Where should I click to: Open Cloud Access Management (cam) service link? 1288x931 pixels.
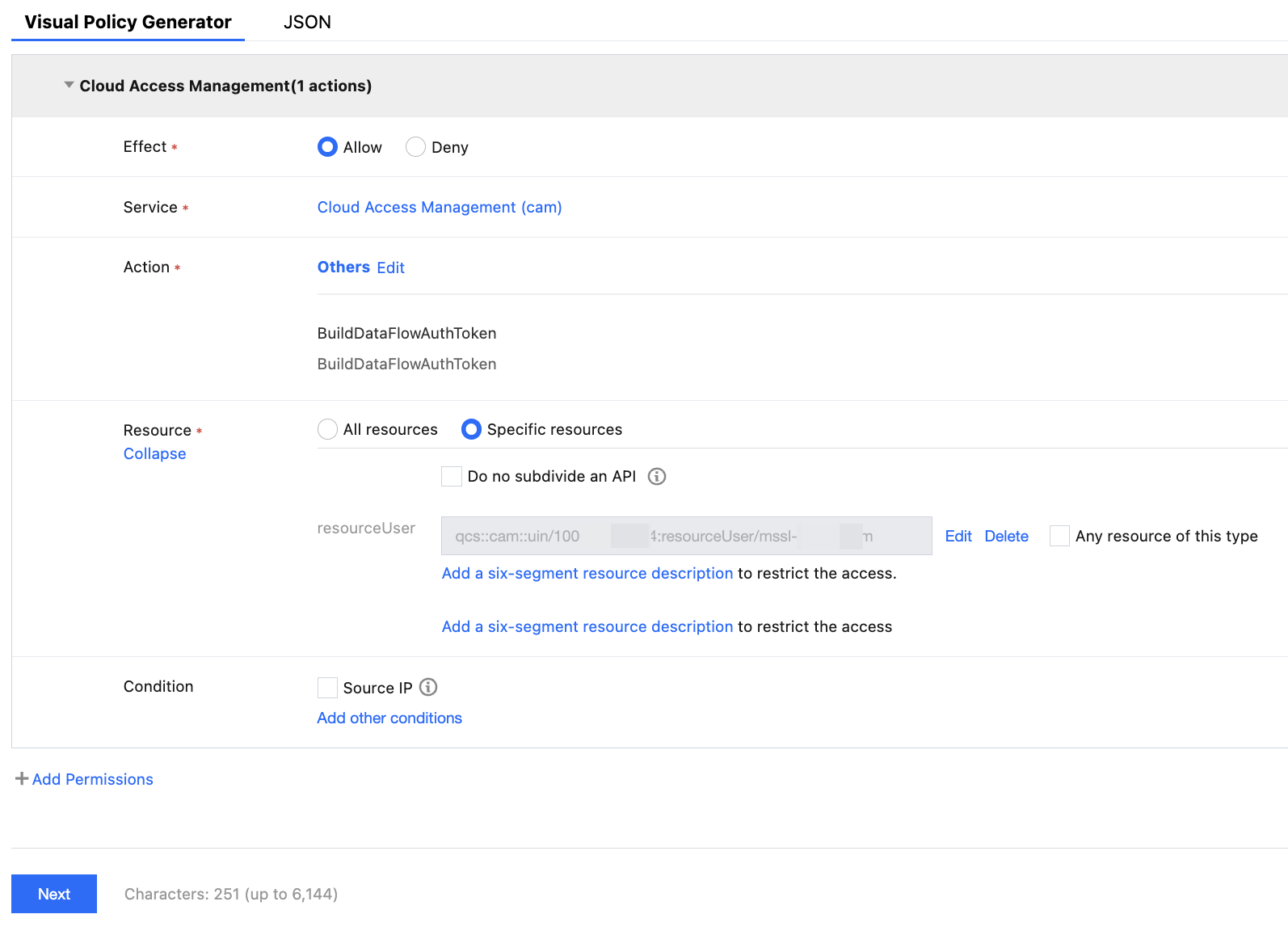tap(440, 207)
